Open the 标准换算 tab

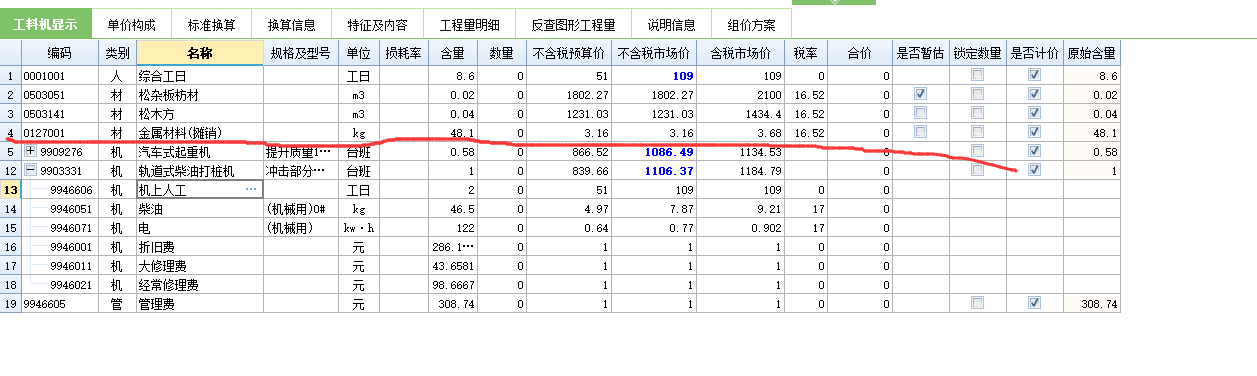tap(211, 24)
